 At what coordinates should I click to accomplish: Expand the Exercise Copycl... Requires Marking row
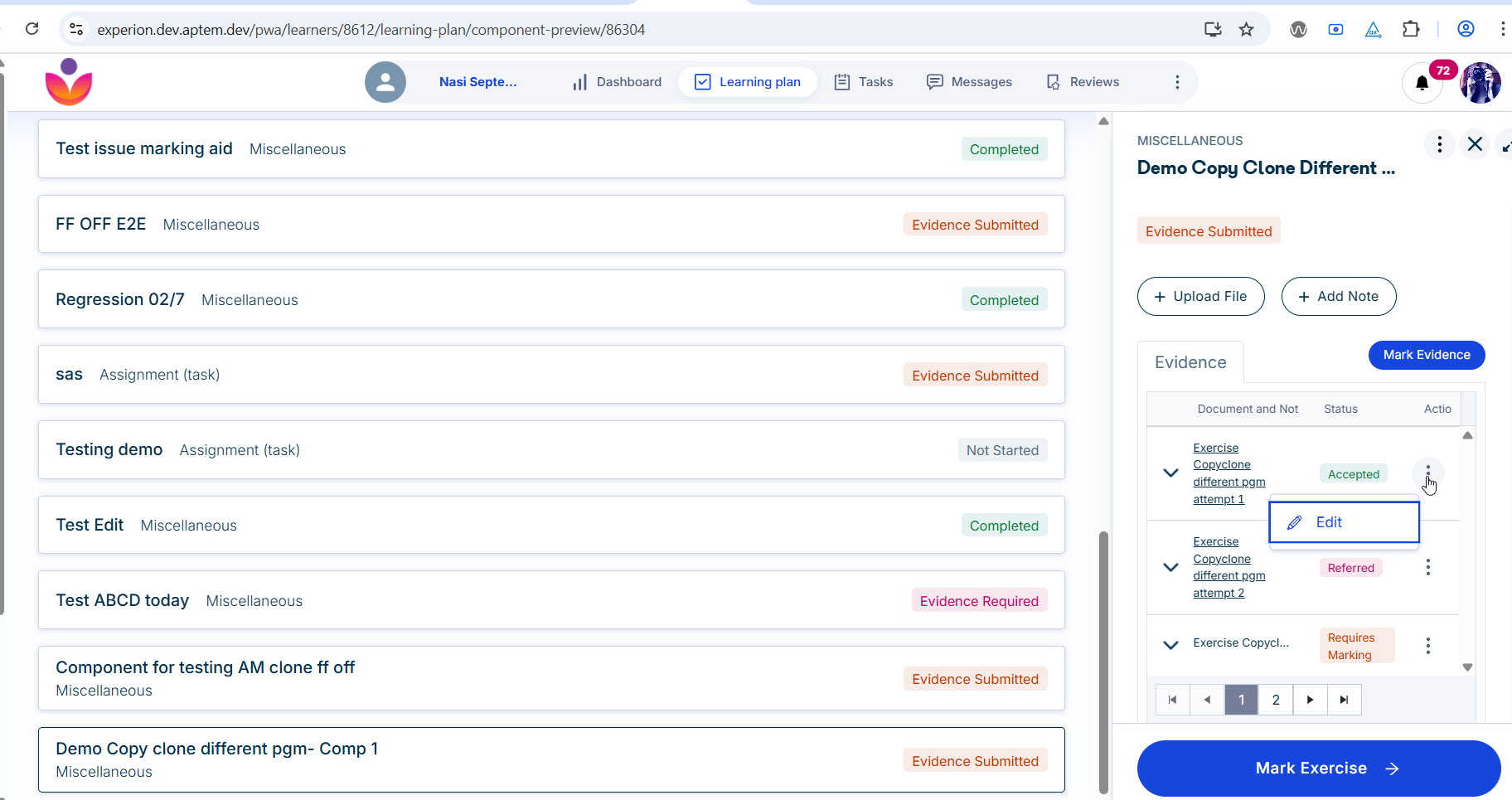1170,645
